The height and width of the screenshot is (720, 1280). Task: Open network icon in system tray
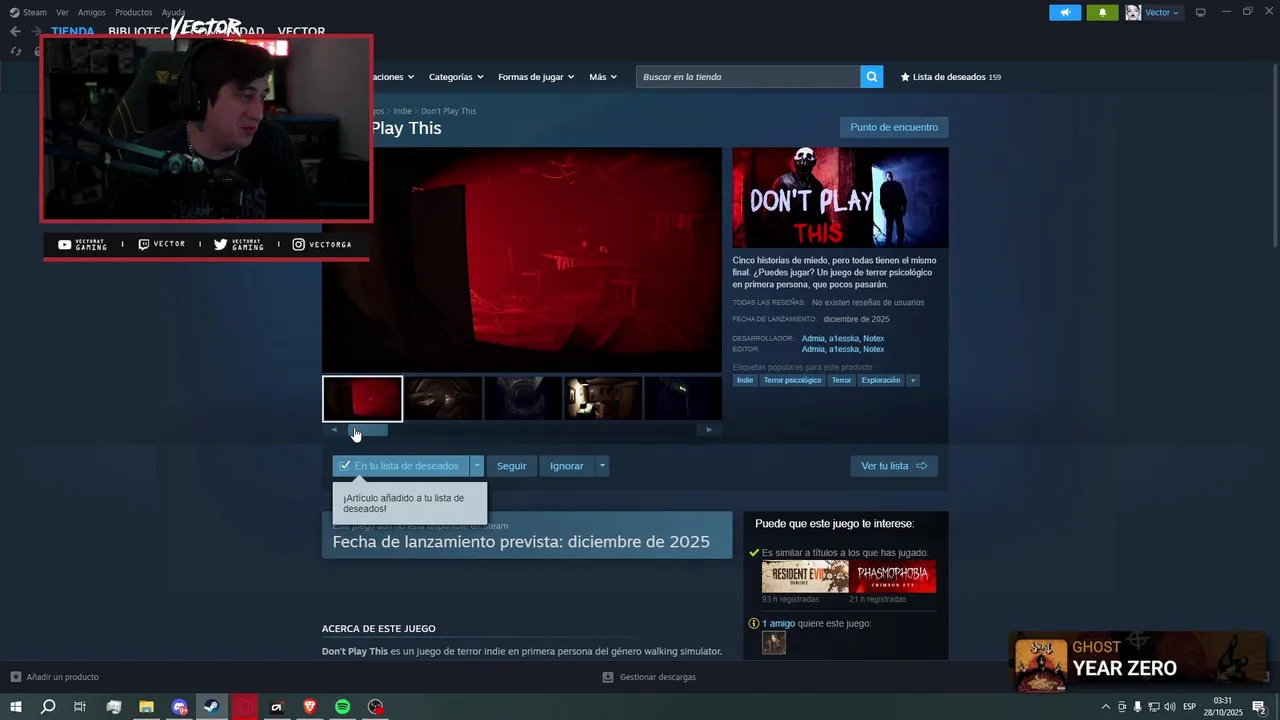1153,707
